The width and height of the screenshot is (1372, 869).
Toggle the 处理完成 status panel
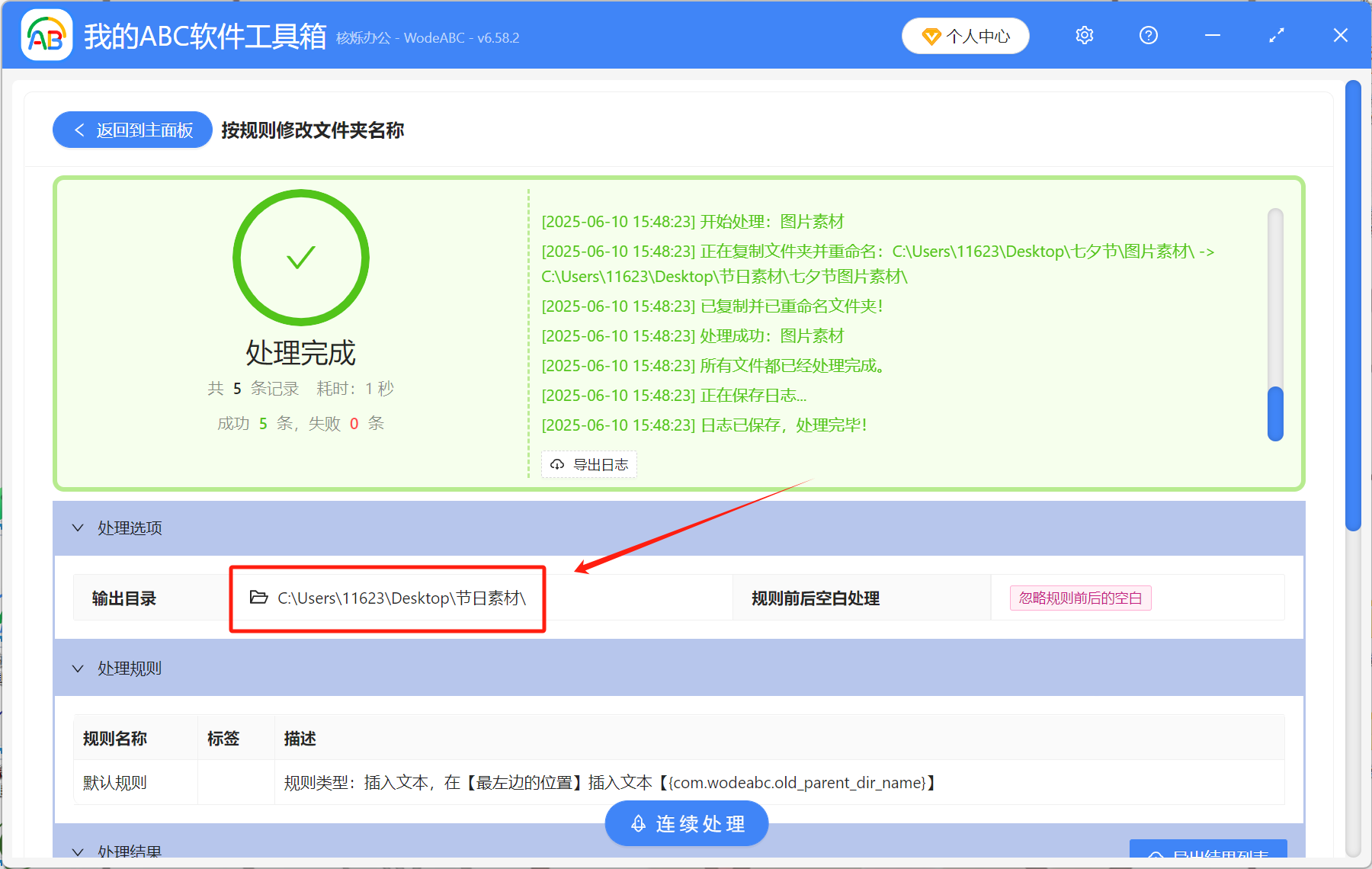coord(300,352)
